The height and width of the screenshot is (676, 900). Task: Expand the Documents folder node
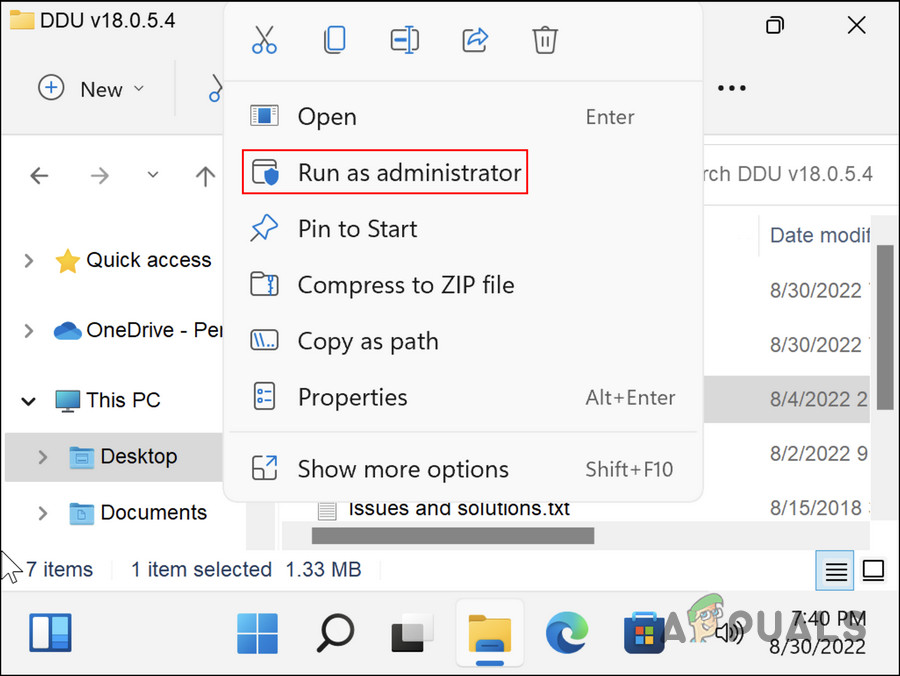click(x=42, y=513)
